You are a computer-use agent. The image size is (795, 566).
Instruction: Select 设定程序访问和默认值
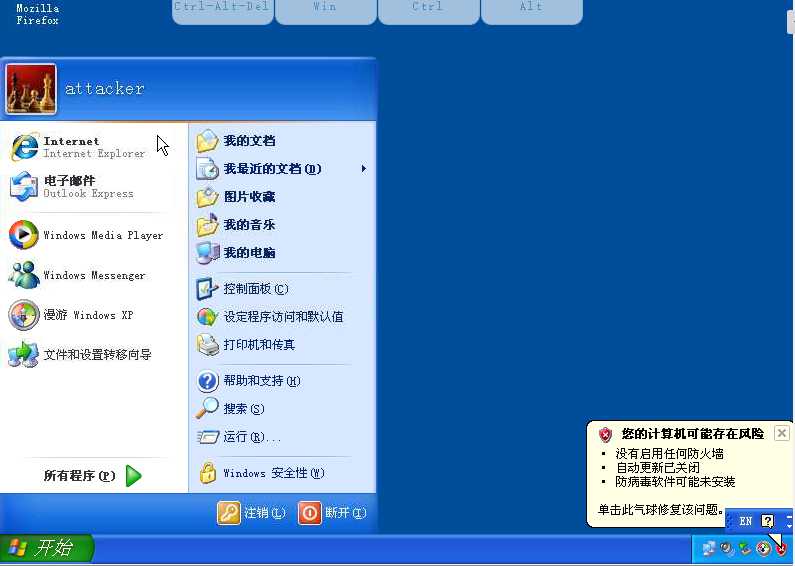[x=282, y=316]
